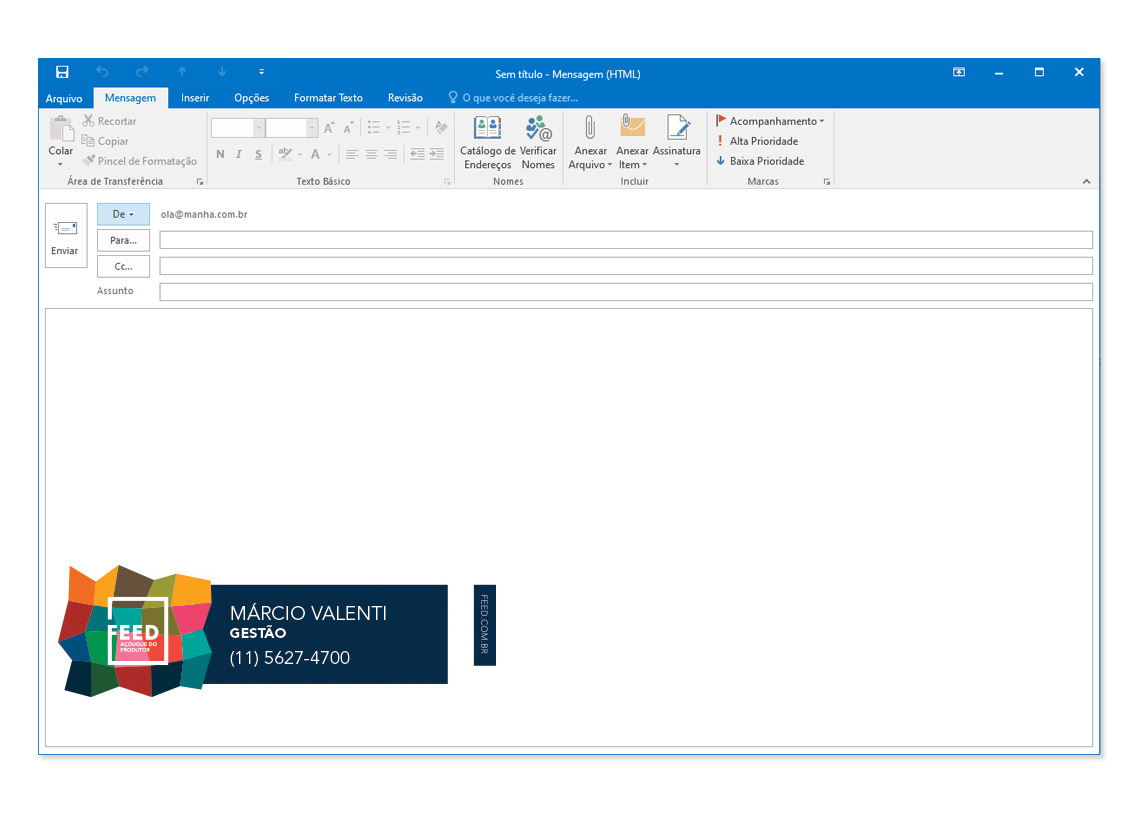Screen dimensions: 1139x813
Task: Open the De sender dropdown
Action: pos(123,214)
